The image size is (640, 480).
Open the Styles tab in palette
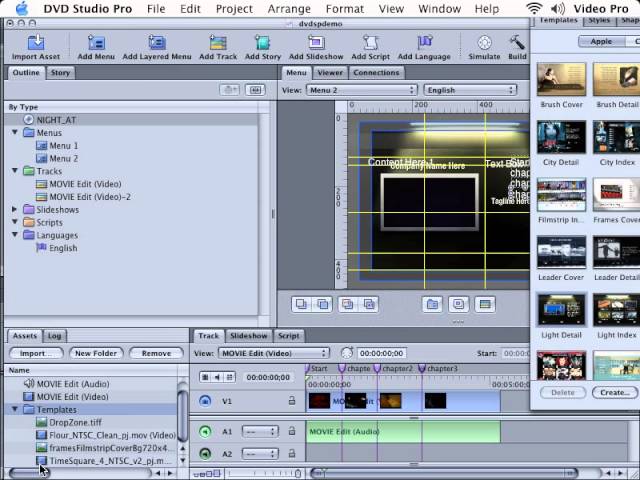tap(599, 20)
